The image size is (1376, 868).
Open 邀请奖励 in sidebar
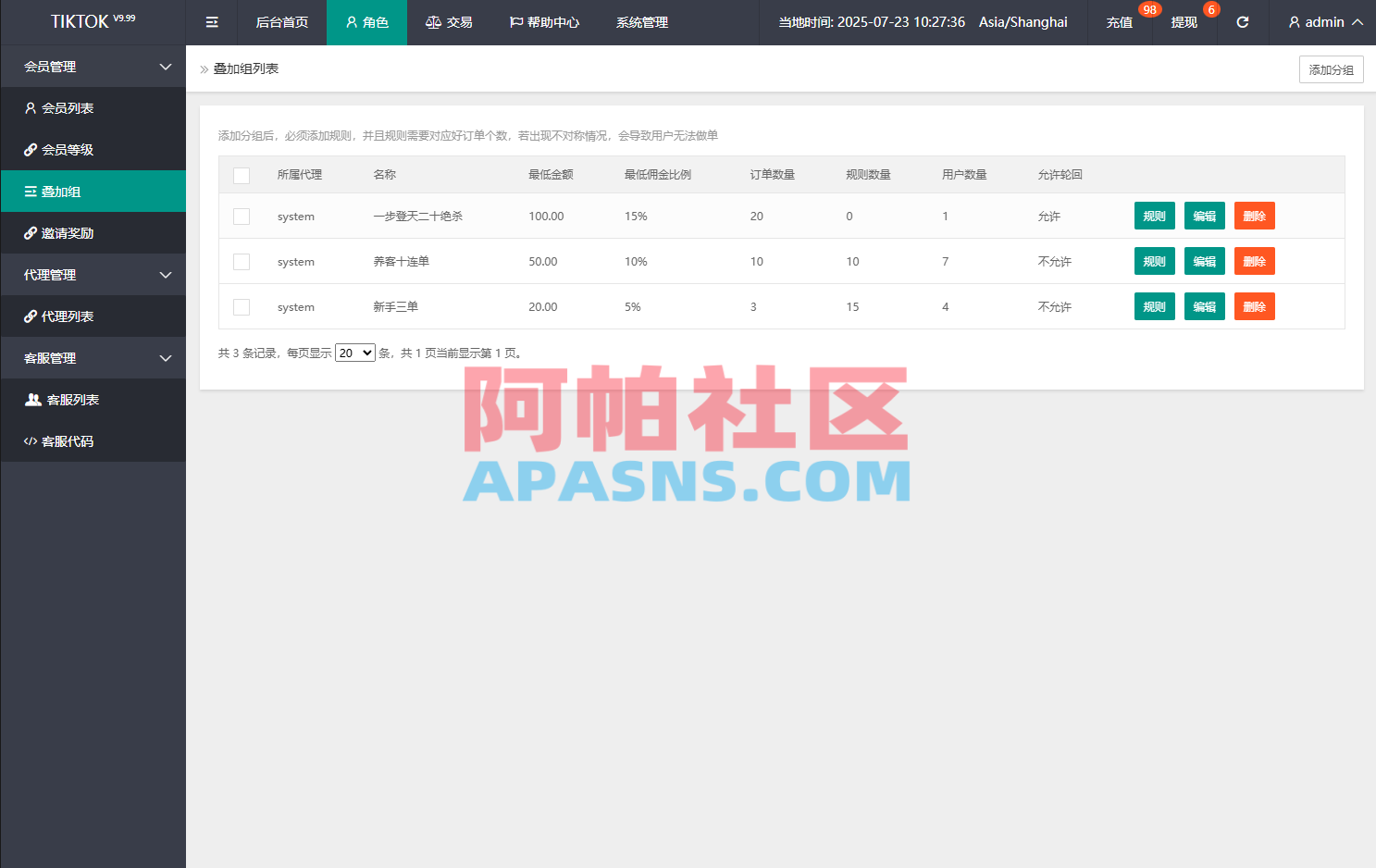93,233
